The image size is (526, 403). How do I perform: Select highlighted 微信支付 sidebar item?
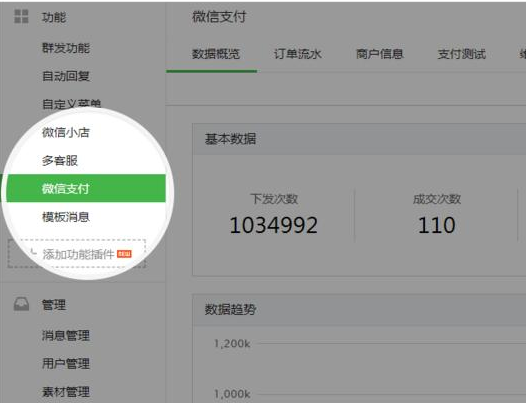point(86,188)
